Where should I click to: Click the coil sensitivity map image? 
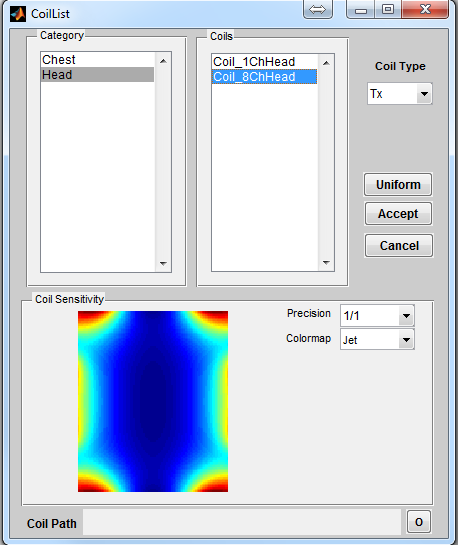point(153,401)
